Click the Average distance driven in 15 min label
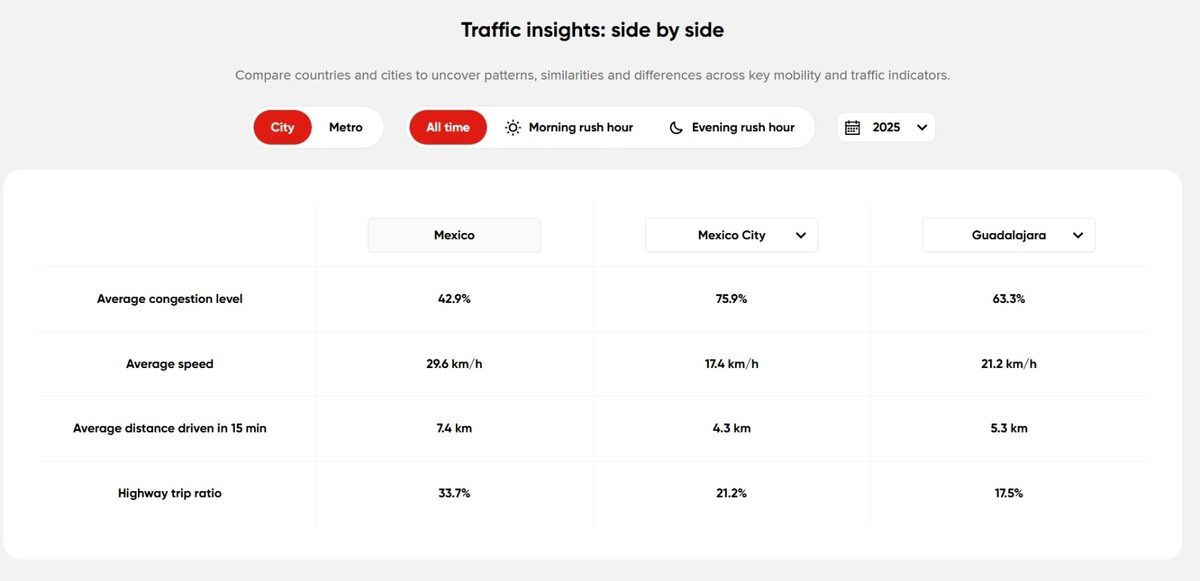The image size is (1200, 581). [x=170, y=428]
